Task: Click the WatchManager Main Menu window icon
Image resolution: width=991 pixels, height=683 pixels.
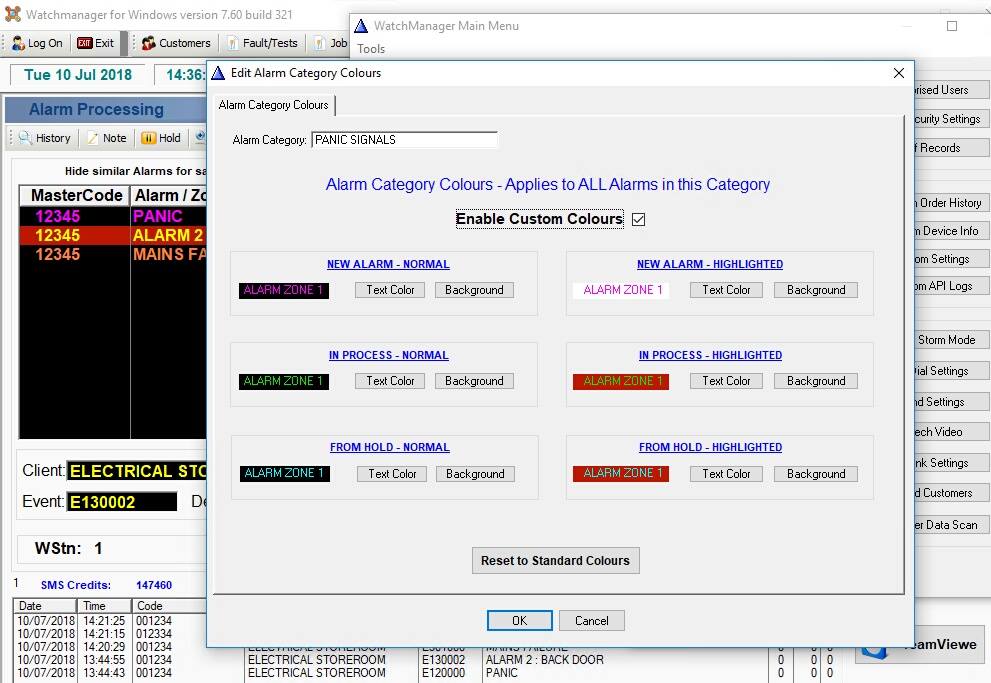Action: pos(361,26)
